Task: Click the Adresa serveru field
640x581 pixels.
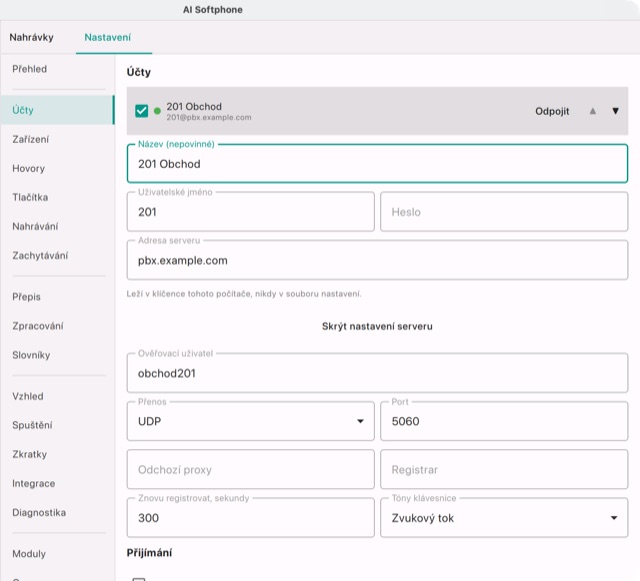Action: [377, 260]
